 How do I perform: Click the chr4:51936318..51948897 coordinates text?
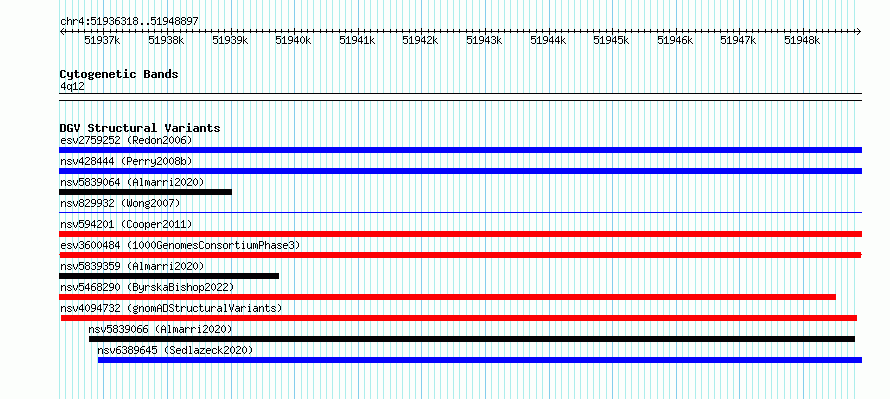[129, 22]
